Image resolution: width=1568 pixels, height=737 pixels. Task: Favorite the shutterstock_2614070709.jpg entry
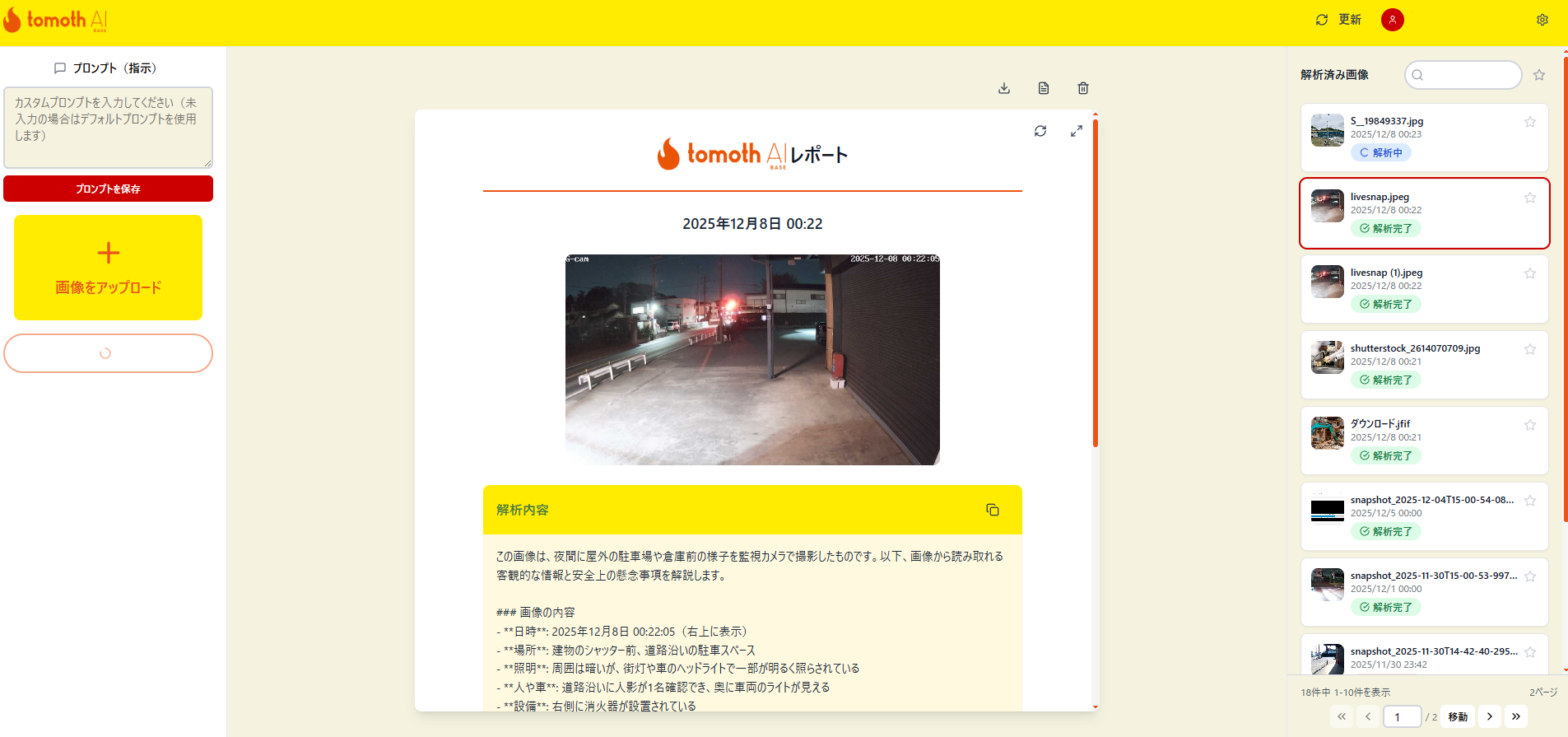click(1530, 349)
